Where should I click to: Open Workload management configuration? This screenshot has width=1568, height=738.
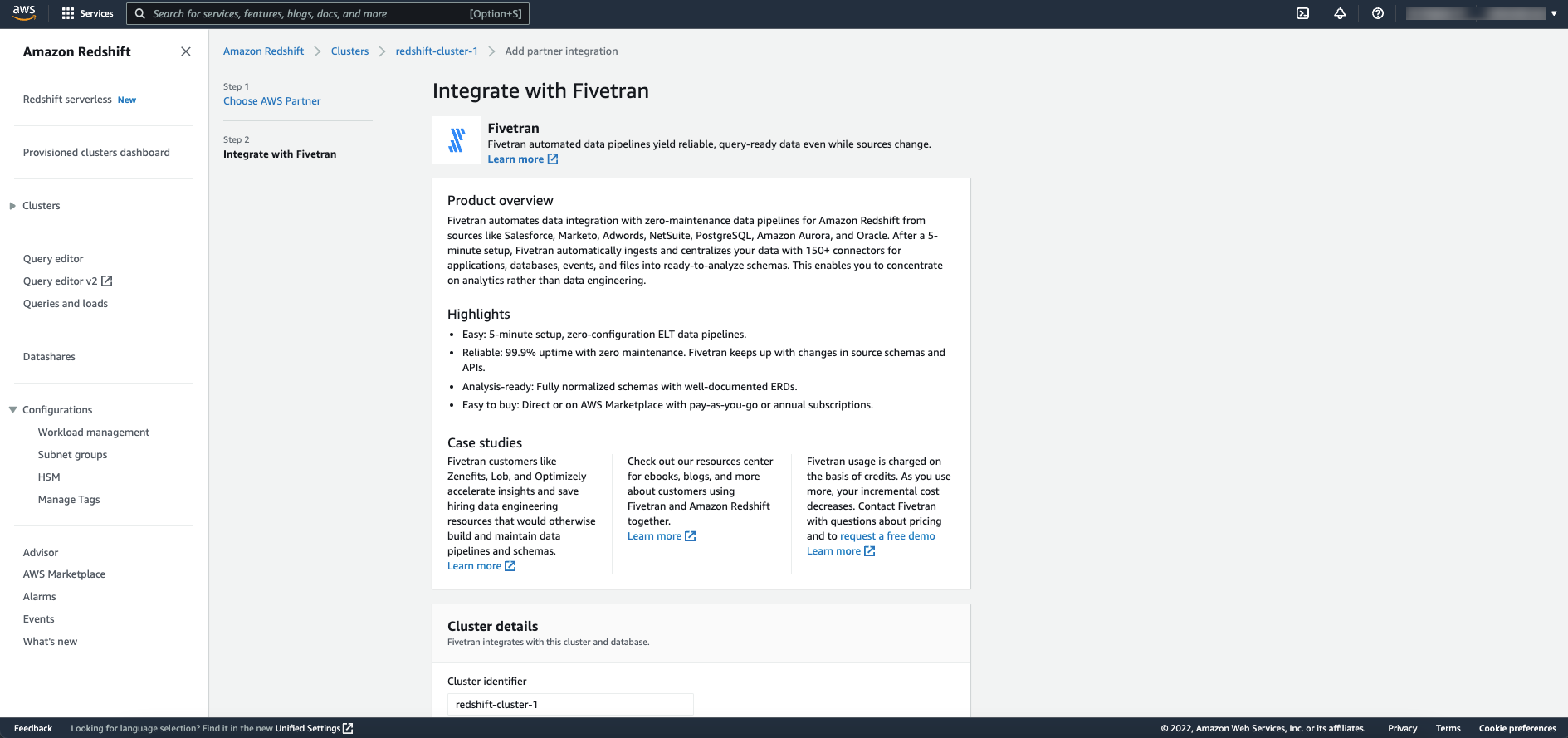click(x=94, y=433)
